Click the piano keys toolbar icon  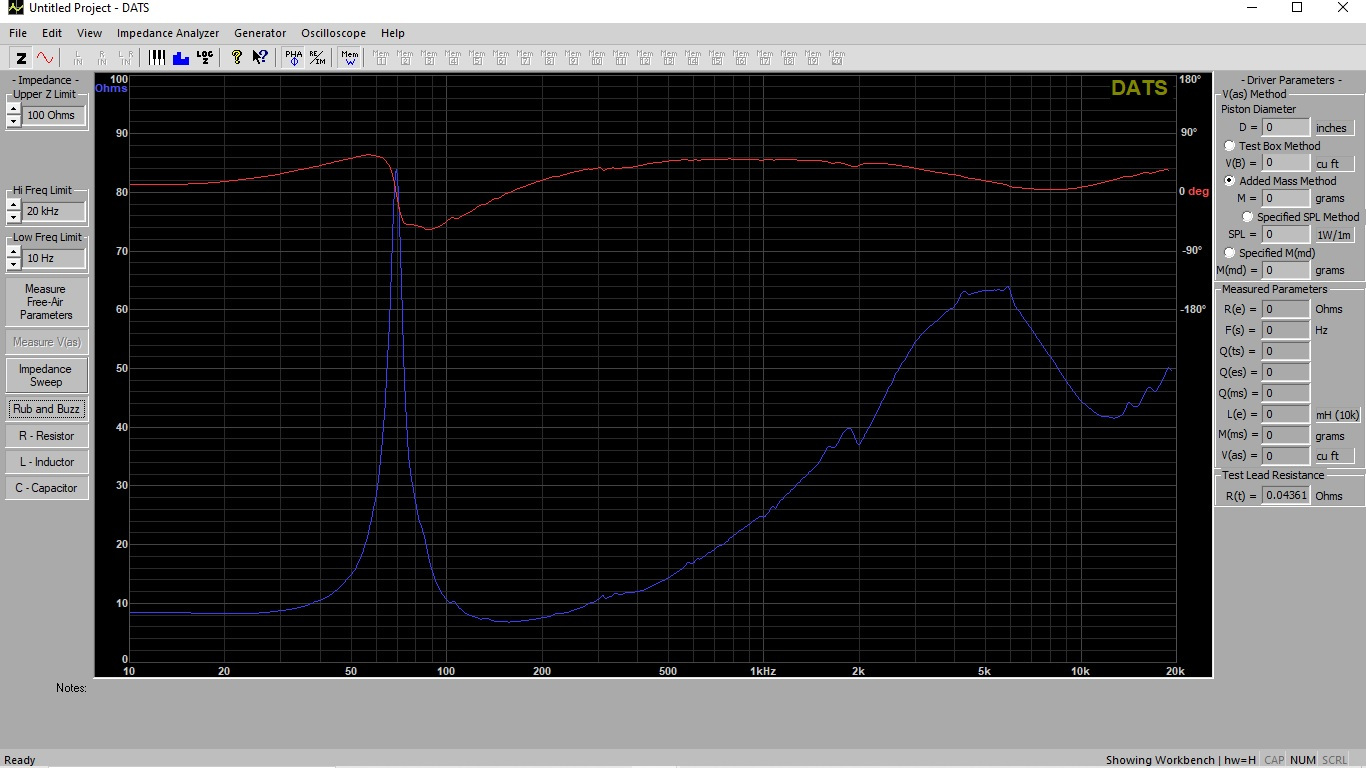point(157,58)
